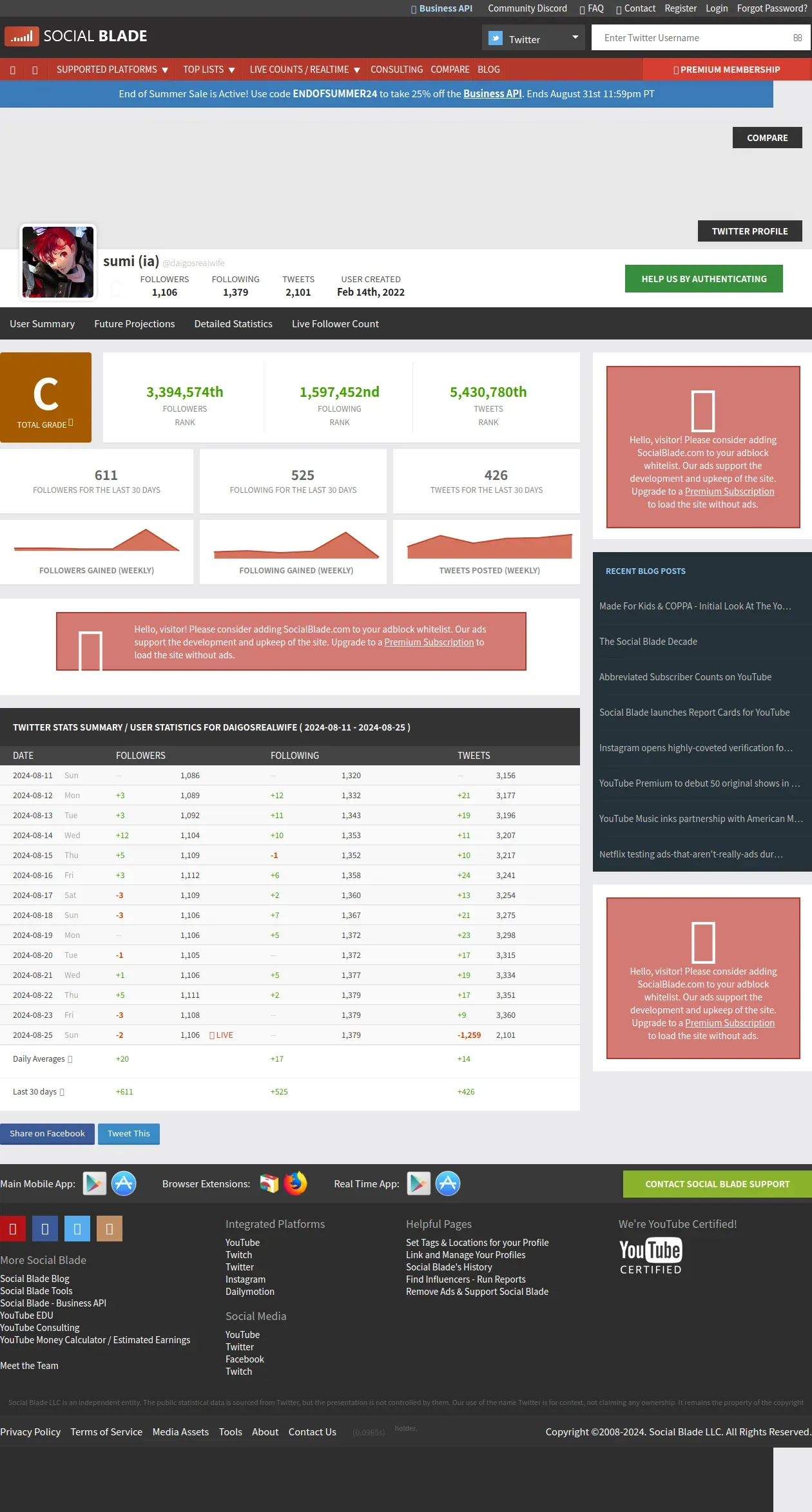
Task: Click the Total Grade info icon
Action: coord(71,423)
